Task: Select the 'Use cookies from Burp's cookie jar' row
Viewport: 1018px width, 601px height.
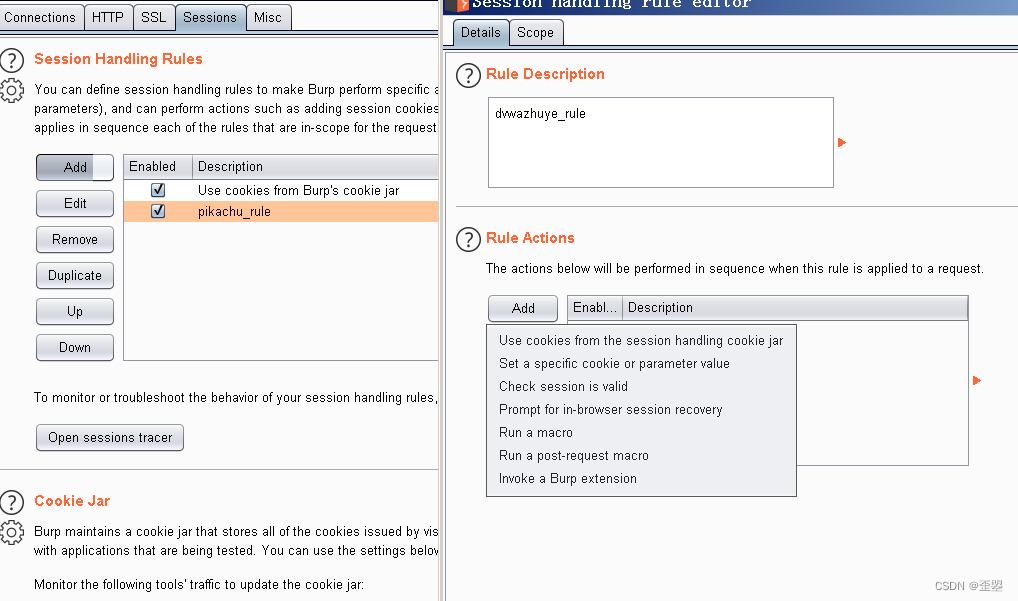Action: pyautogui.click(x=281, y=190)
